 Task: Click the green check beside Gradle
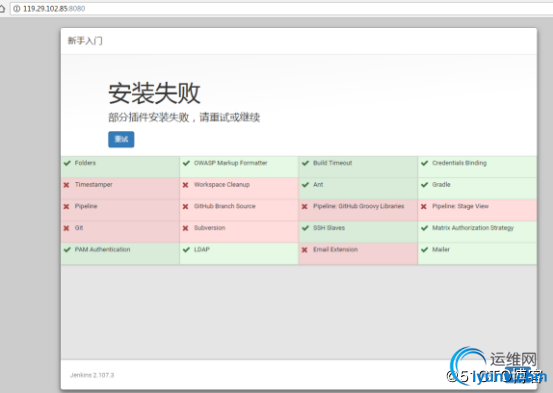click(x=425, y=185)
